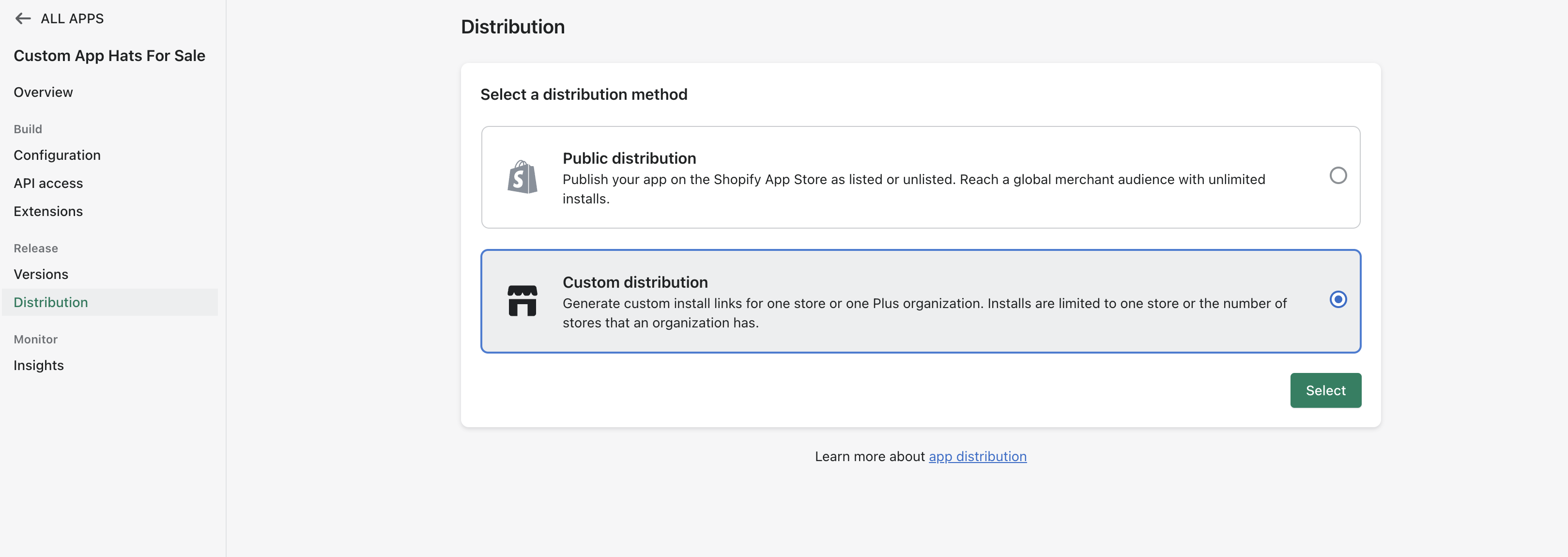Open the Overview page in sidebar
Screen dimensions: 1568x557
point(43,92)
